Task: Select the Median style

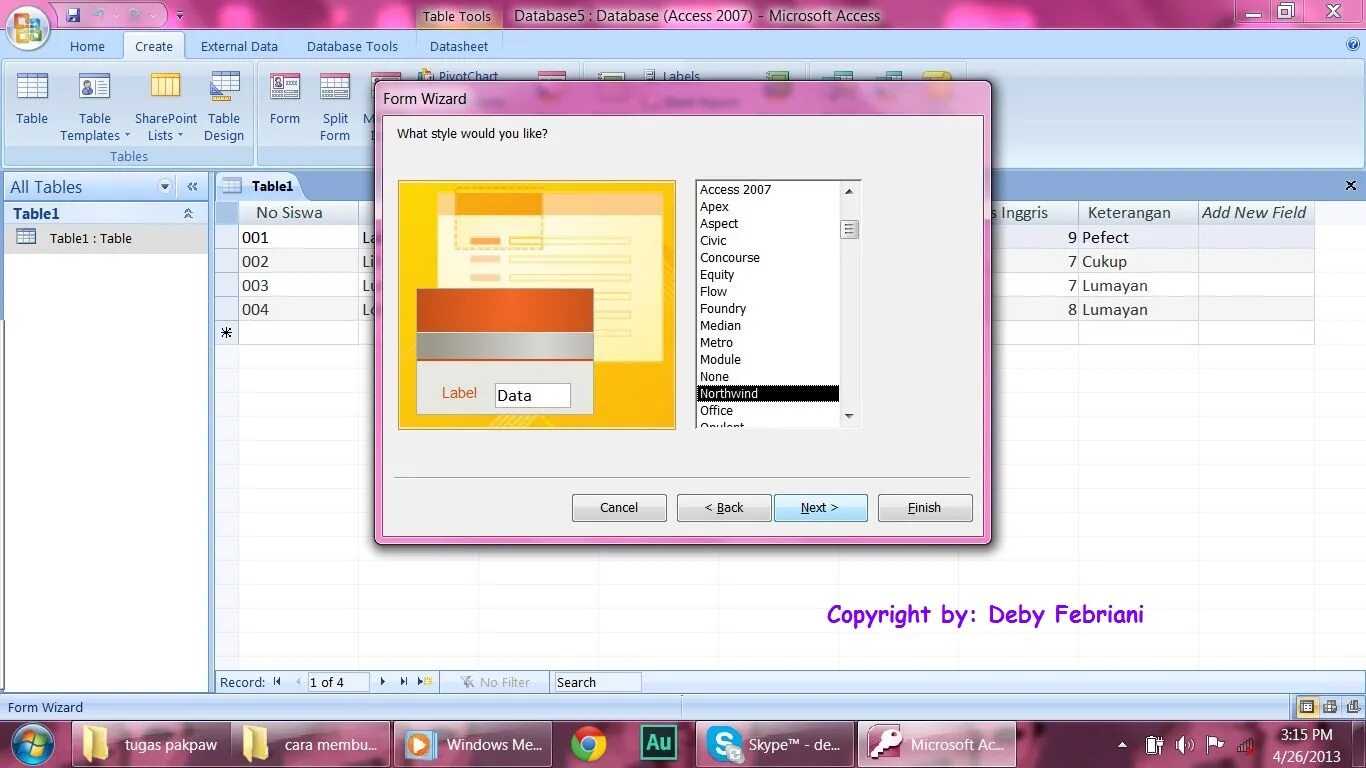Action: click(x=768, y=325)
